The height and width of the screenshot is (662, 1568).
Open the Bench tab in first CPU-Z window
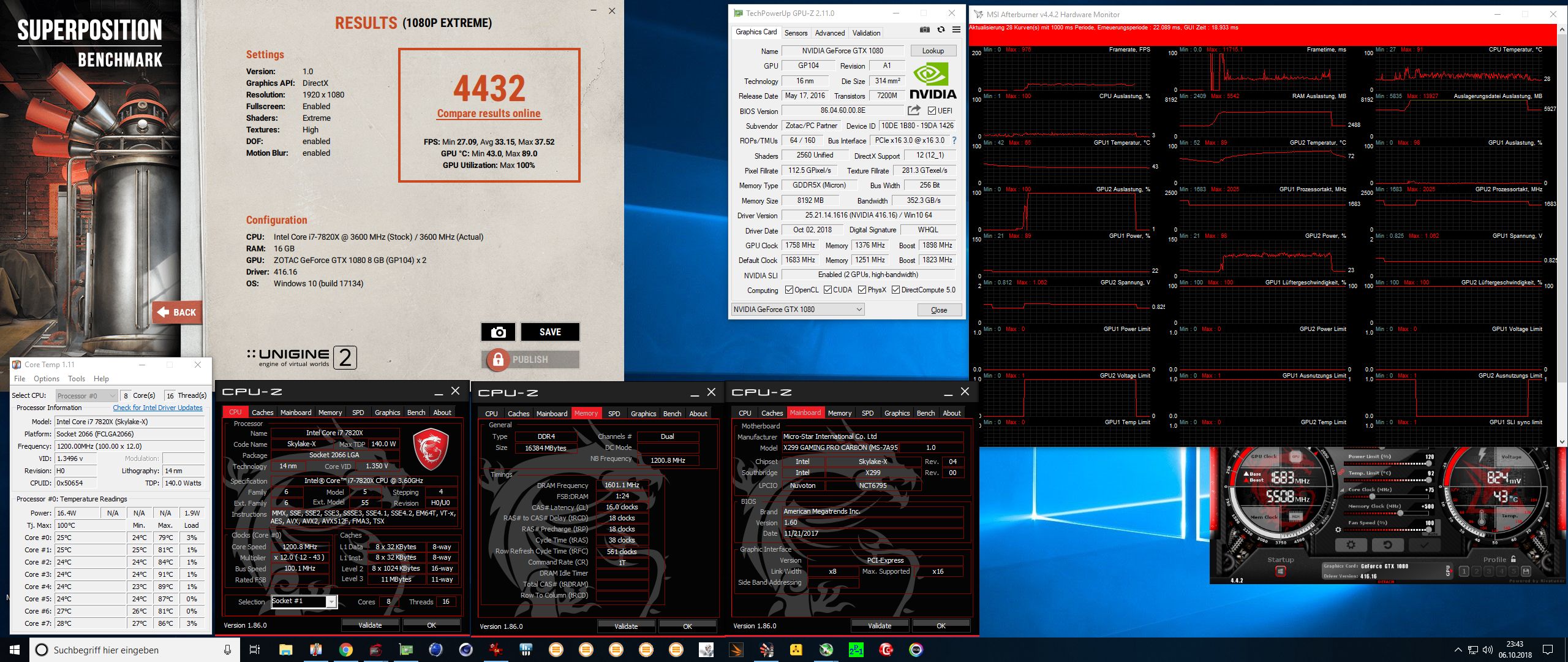coord(416,413)
